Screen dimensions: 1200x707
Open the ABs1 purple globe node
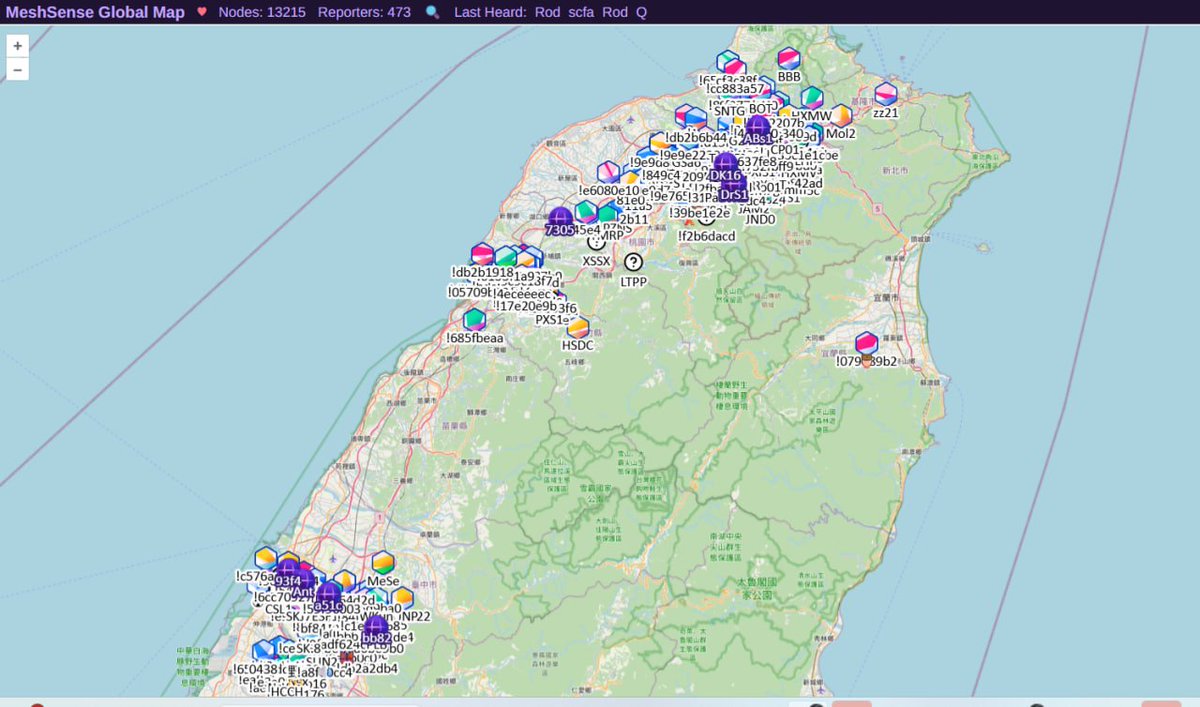[757, 128]
